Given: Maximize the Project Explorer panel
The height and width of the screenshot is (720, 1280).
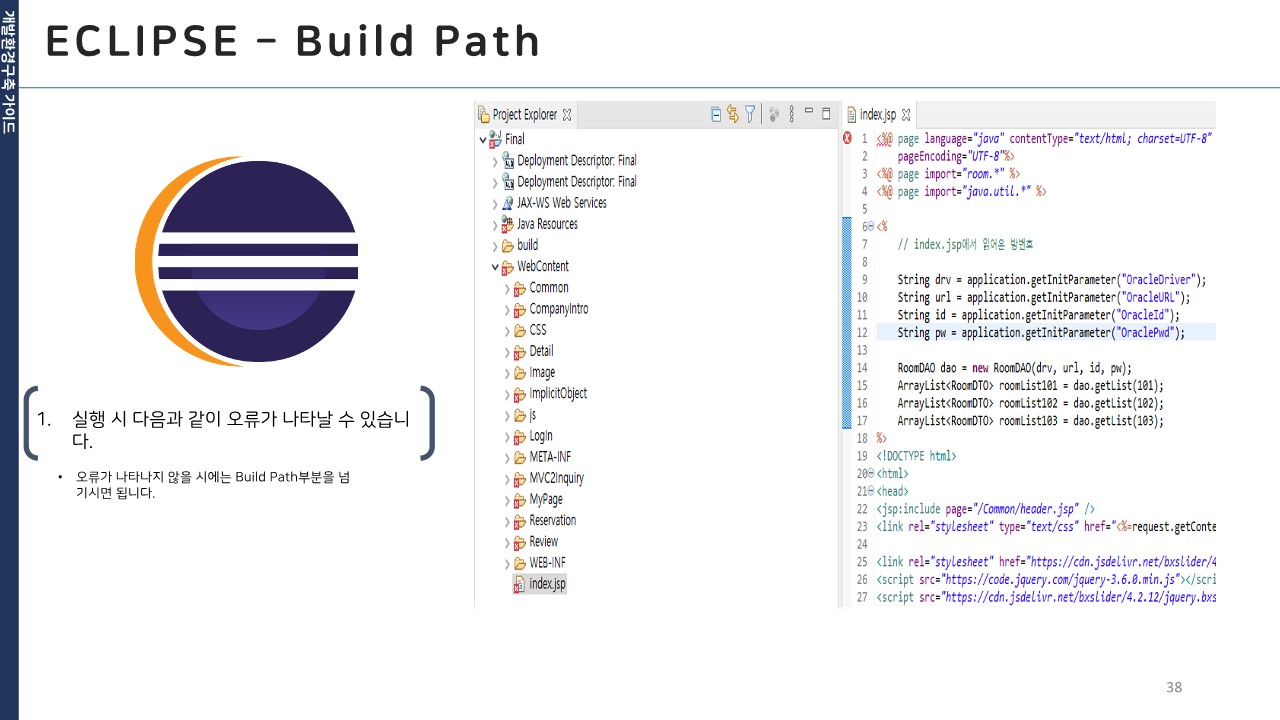Looking at the screenshot, I should [826, 113].
